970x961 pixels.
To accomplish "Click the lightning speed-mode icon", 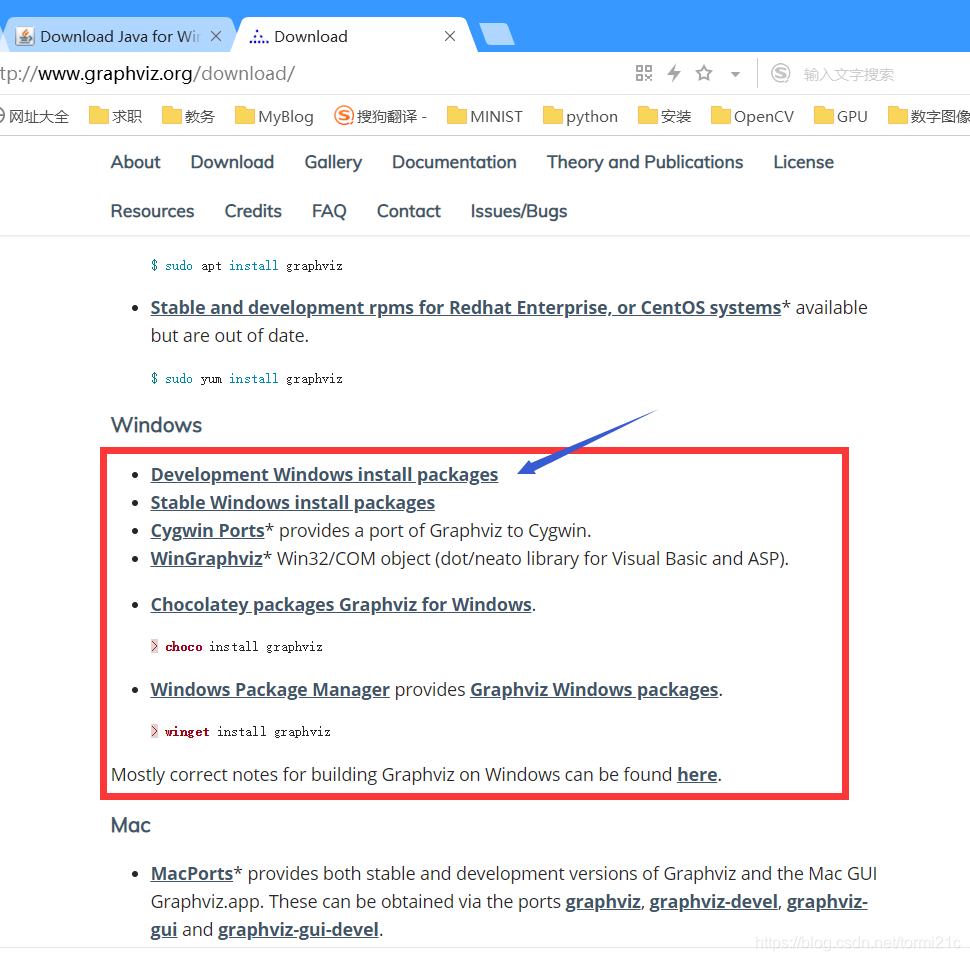I will click(674, 73).
